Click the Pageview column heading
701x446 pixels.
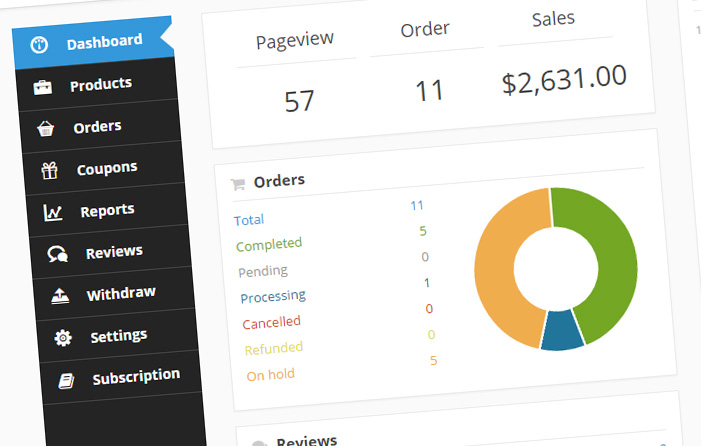[295, 41]
